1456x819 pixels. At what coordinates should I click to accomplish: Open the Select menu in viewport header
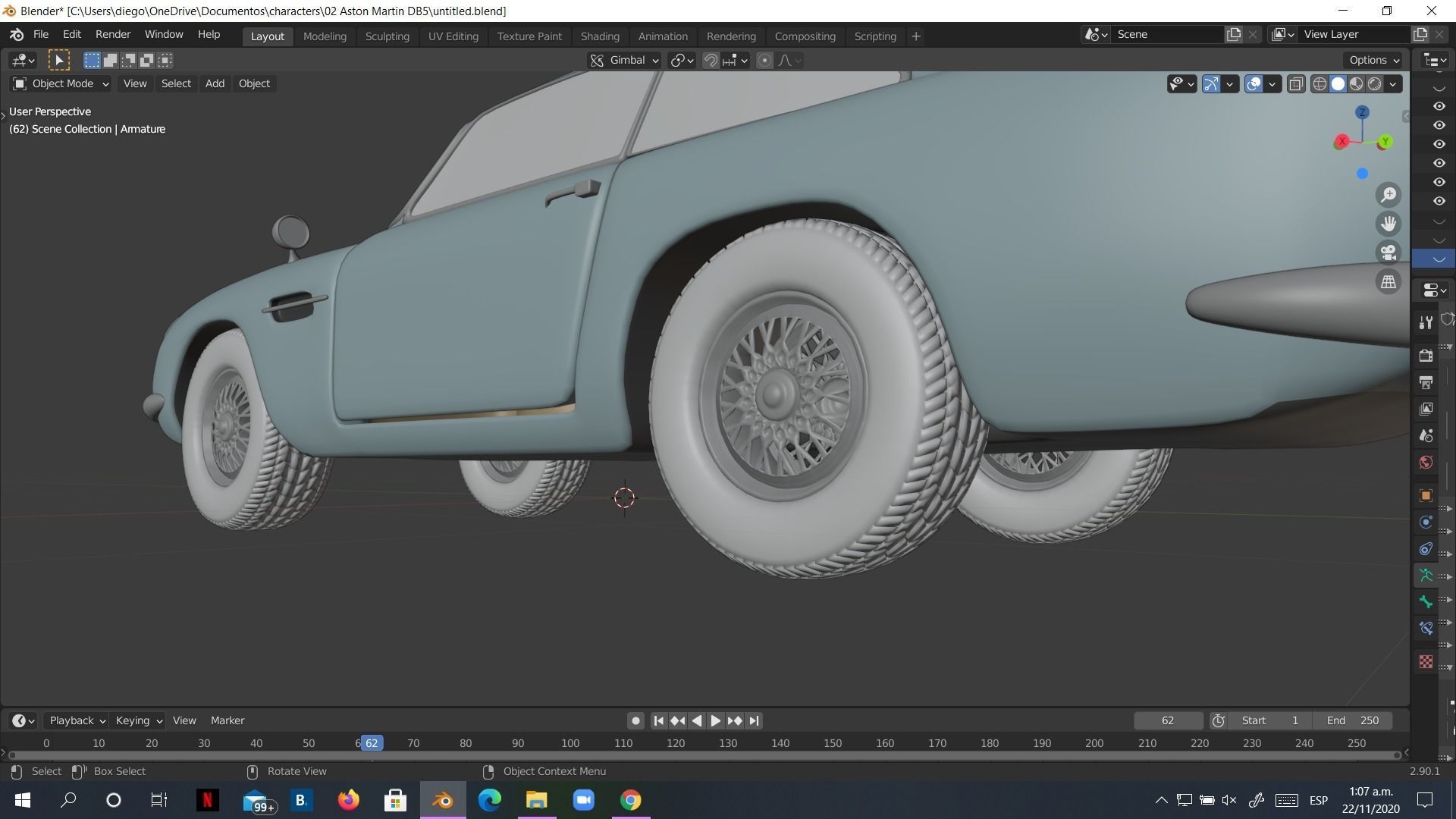[176, 83]
